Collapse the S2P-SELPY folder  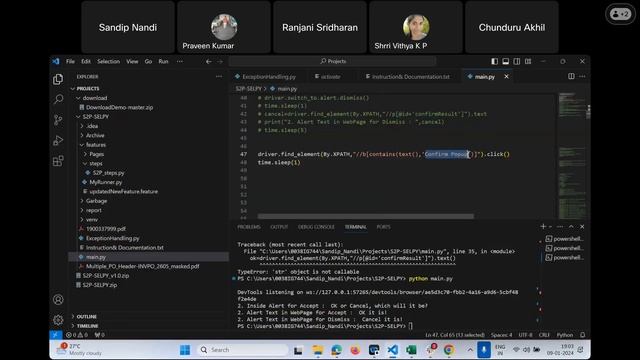96,117
